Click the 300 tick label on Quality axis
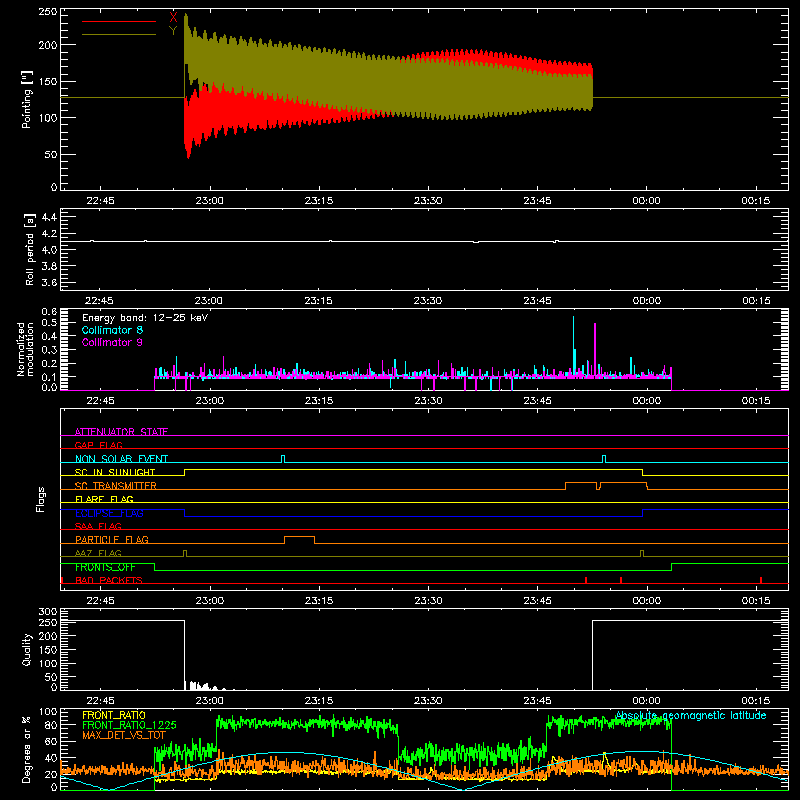Screen dimensions: 800x800 pos(48,612)
